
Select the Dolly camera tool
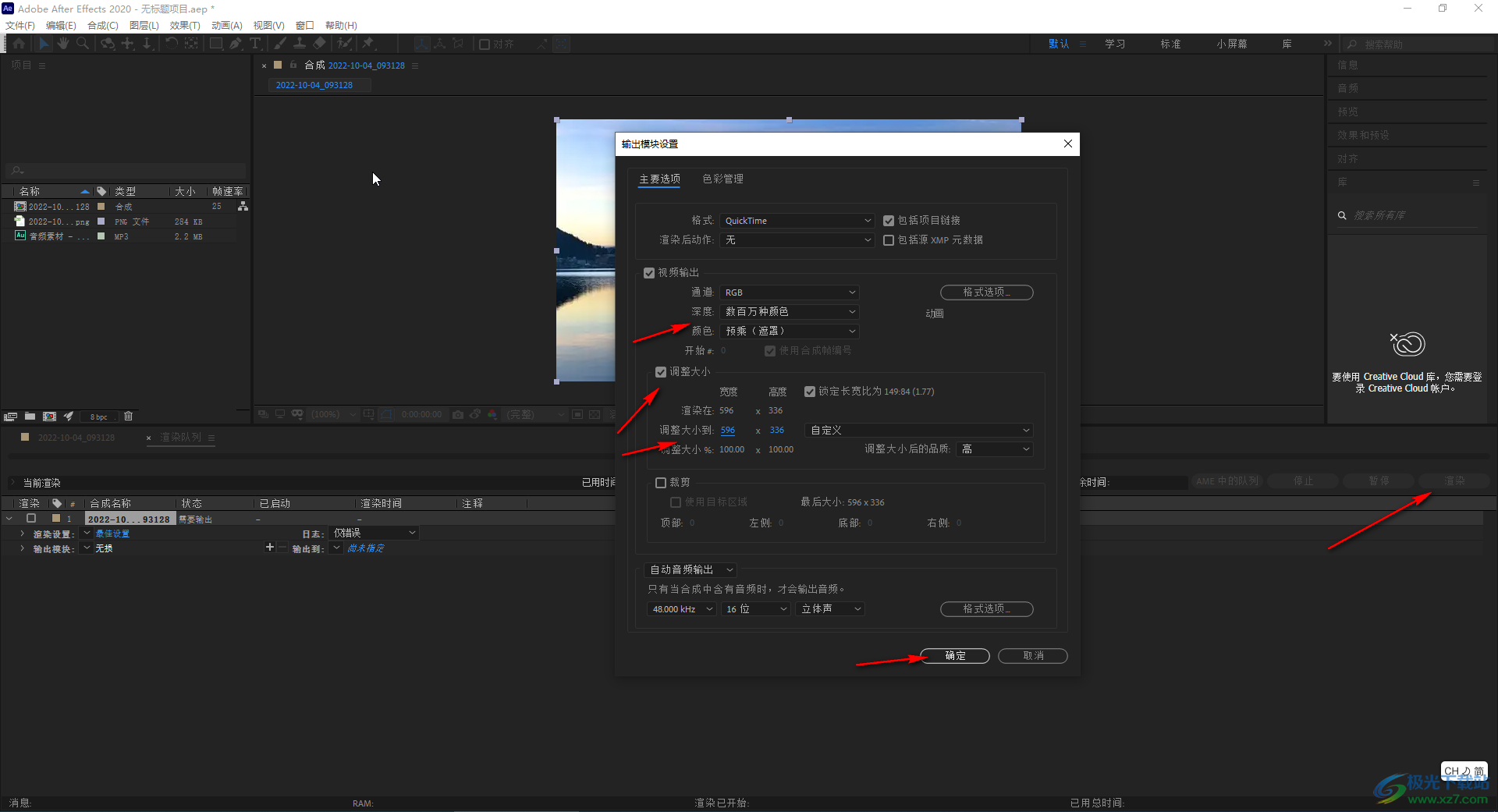click(x=147, y=44)
